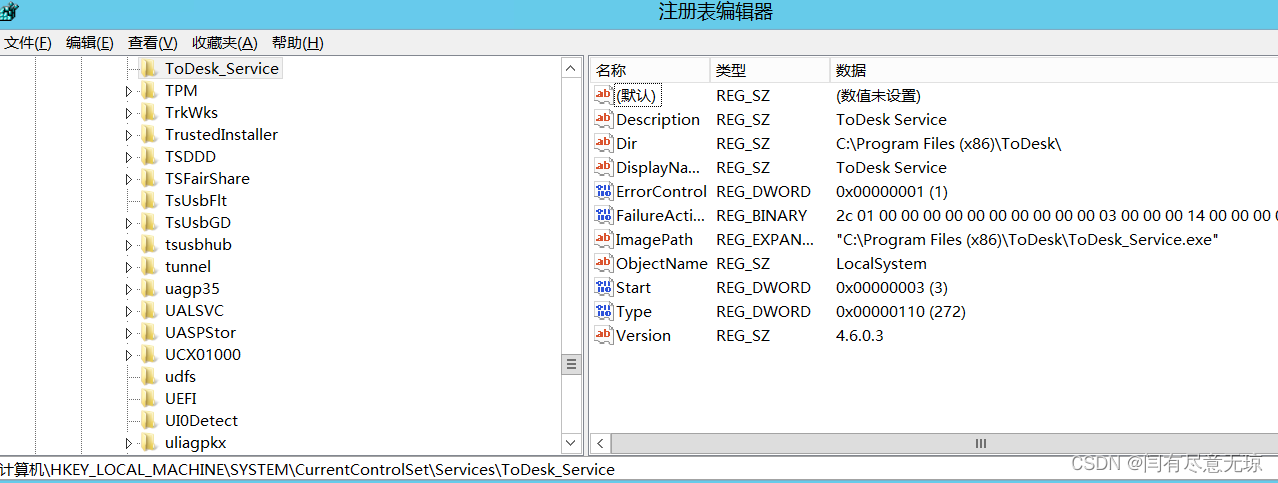
Task: Click the 4.6.0.3 version data cell
Action: [x=859, y=335]
